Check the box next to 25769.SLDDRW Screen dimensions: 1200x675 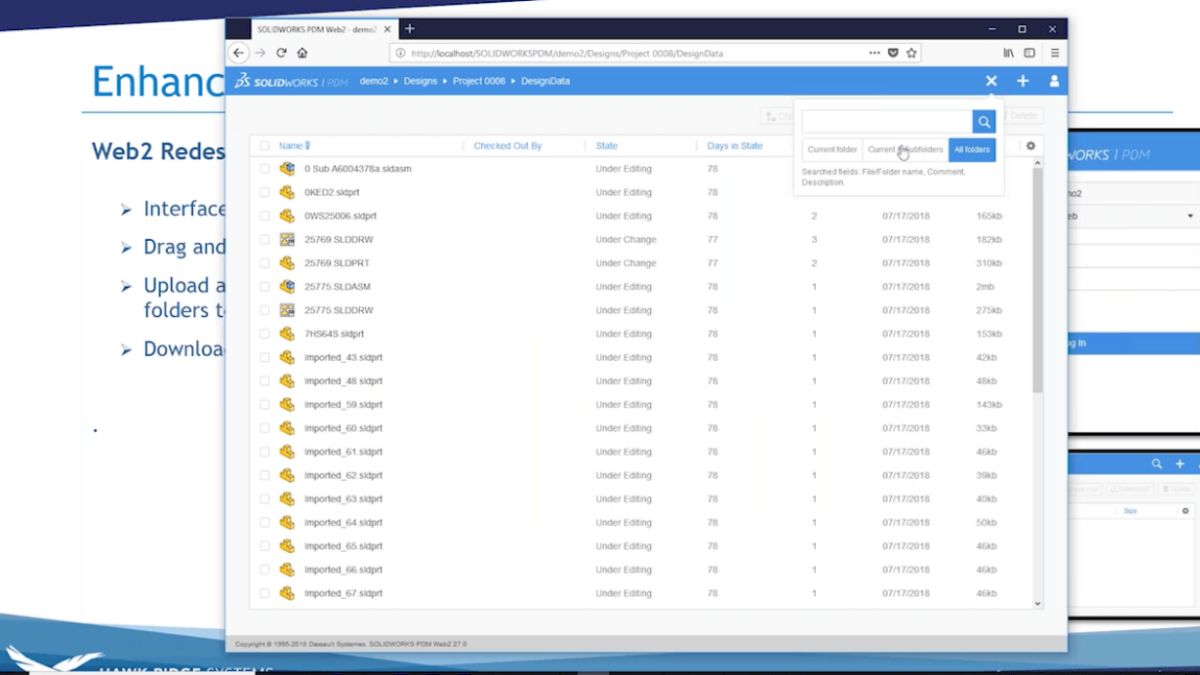(x=264, y=239)
